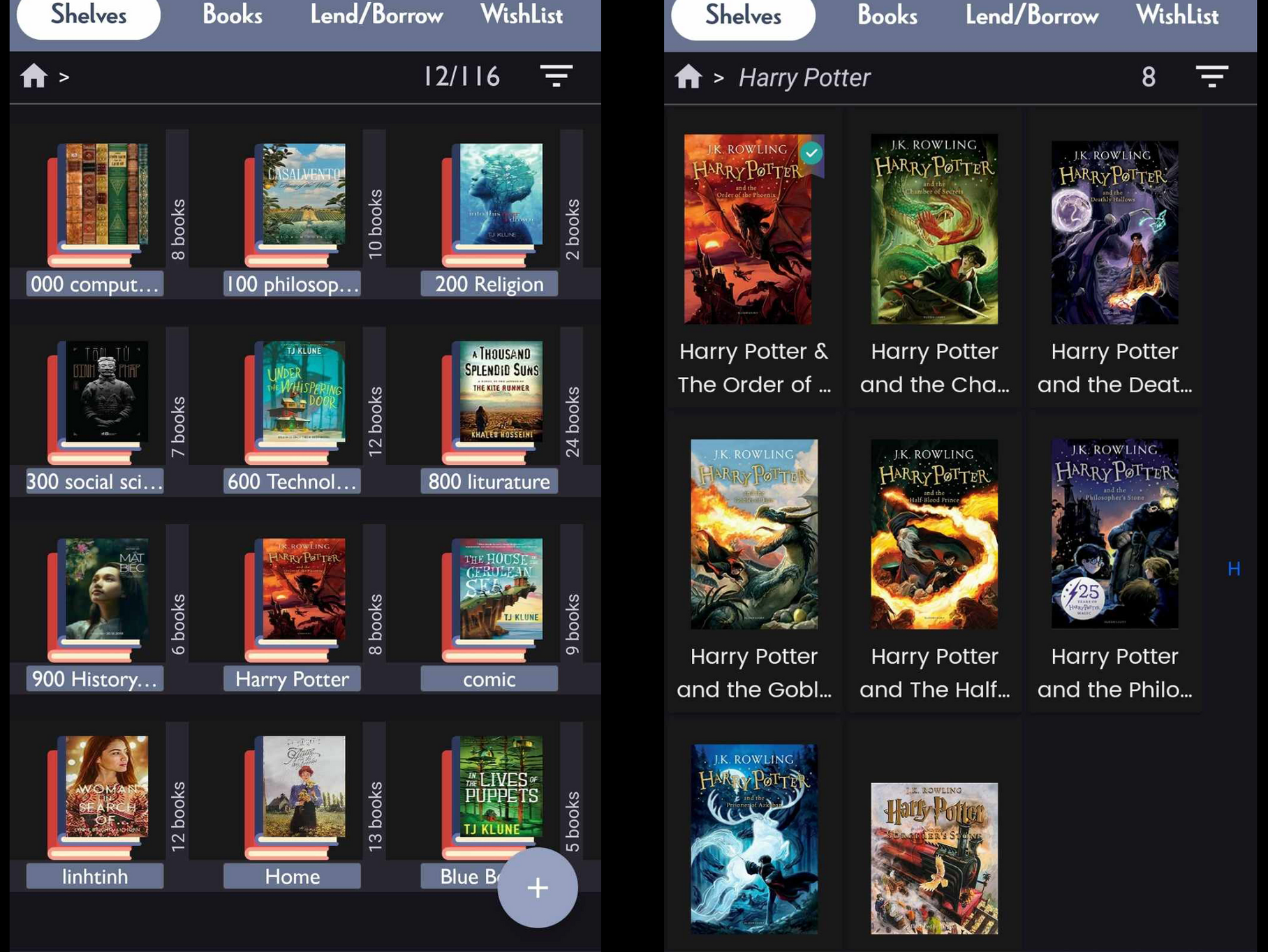Click the home icon in the right breadcrumb
The image size is (1268, 952).
[x=688, y=77]
